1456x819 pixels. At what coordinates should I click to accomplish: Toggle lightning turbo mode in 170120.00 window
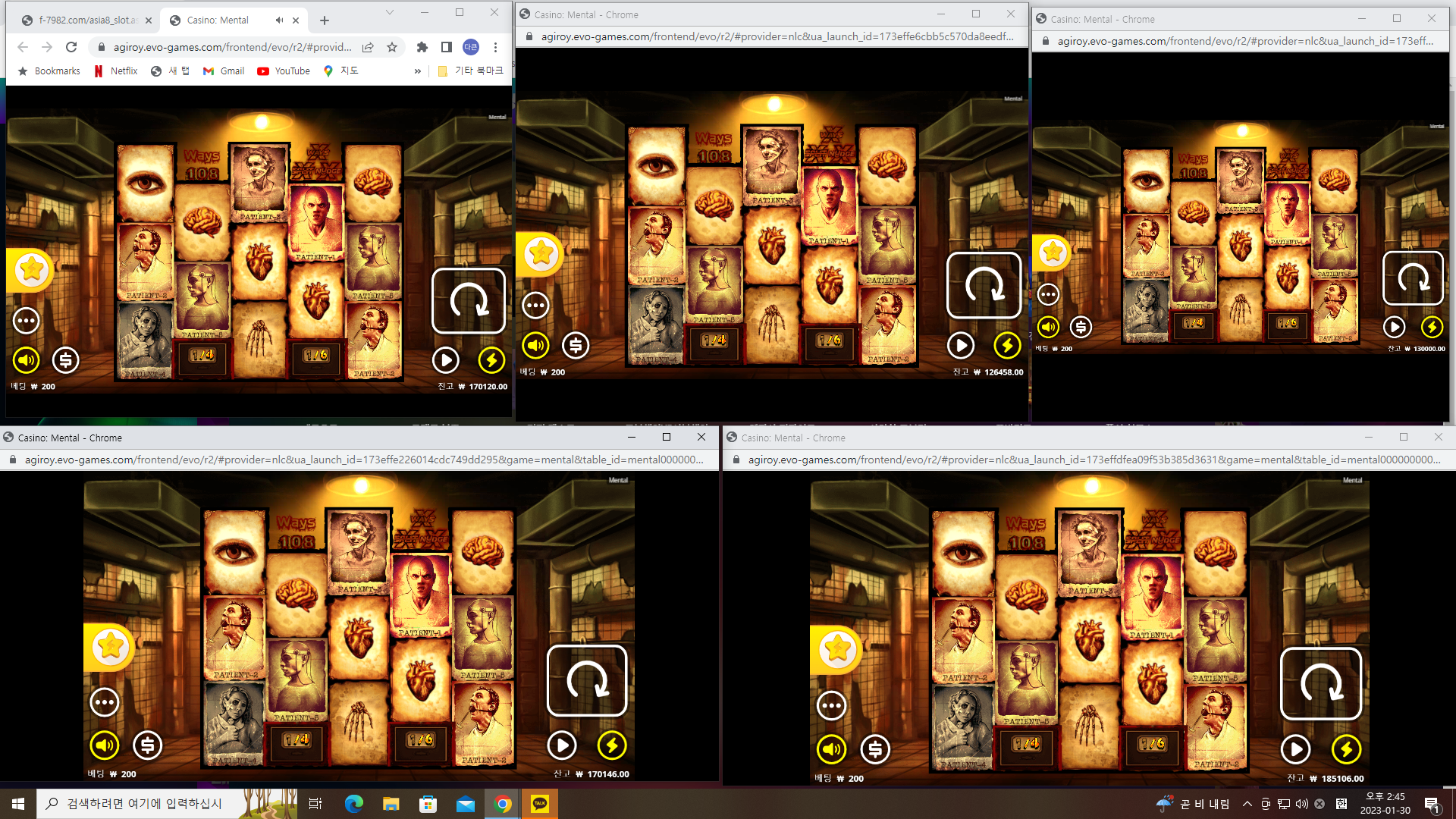tap(491, 360)
